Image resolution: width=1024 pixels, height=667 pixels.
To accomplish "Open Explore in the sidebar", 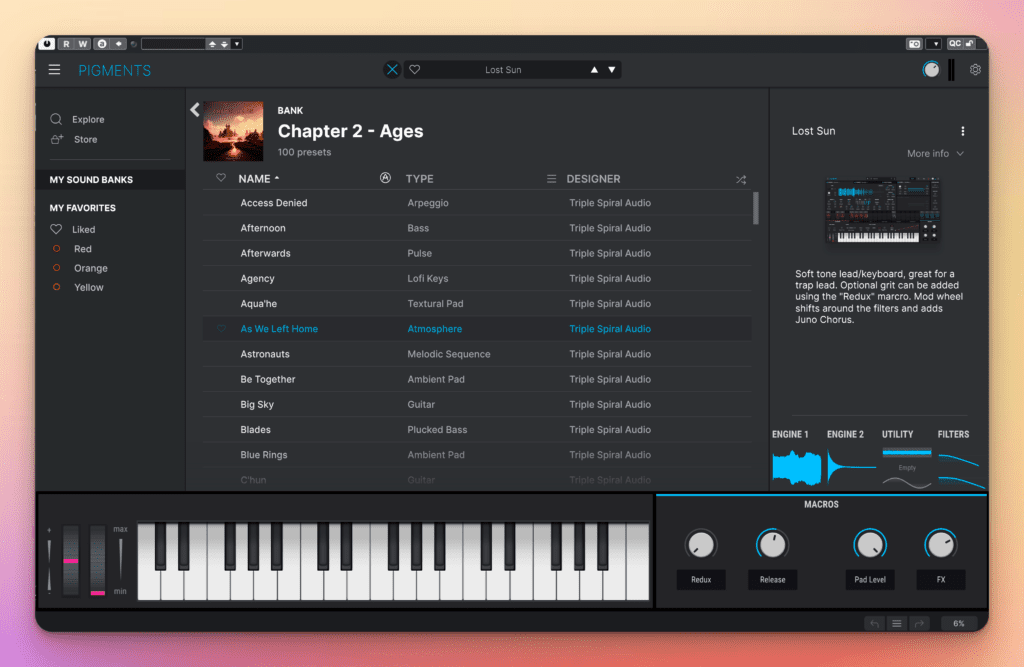I will click(x=88, y=119).
